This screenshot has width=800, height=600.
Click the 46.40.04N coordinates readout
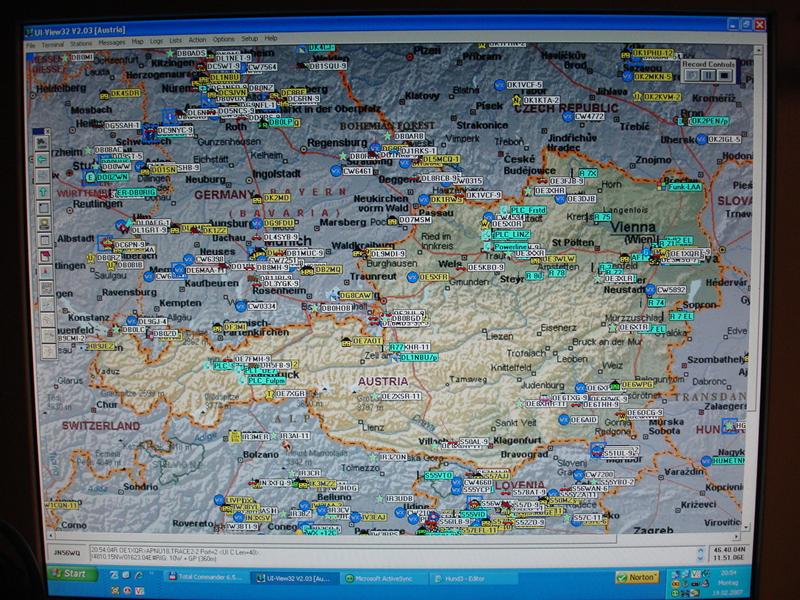click(730, 549)
